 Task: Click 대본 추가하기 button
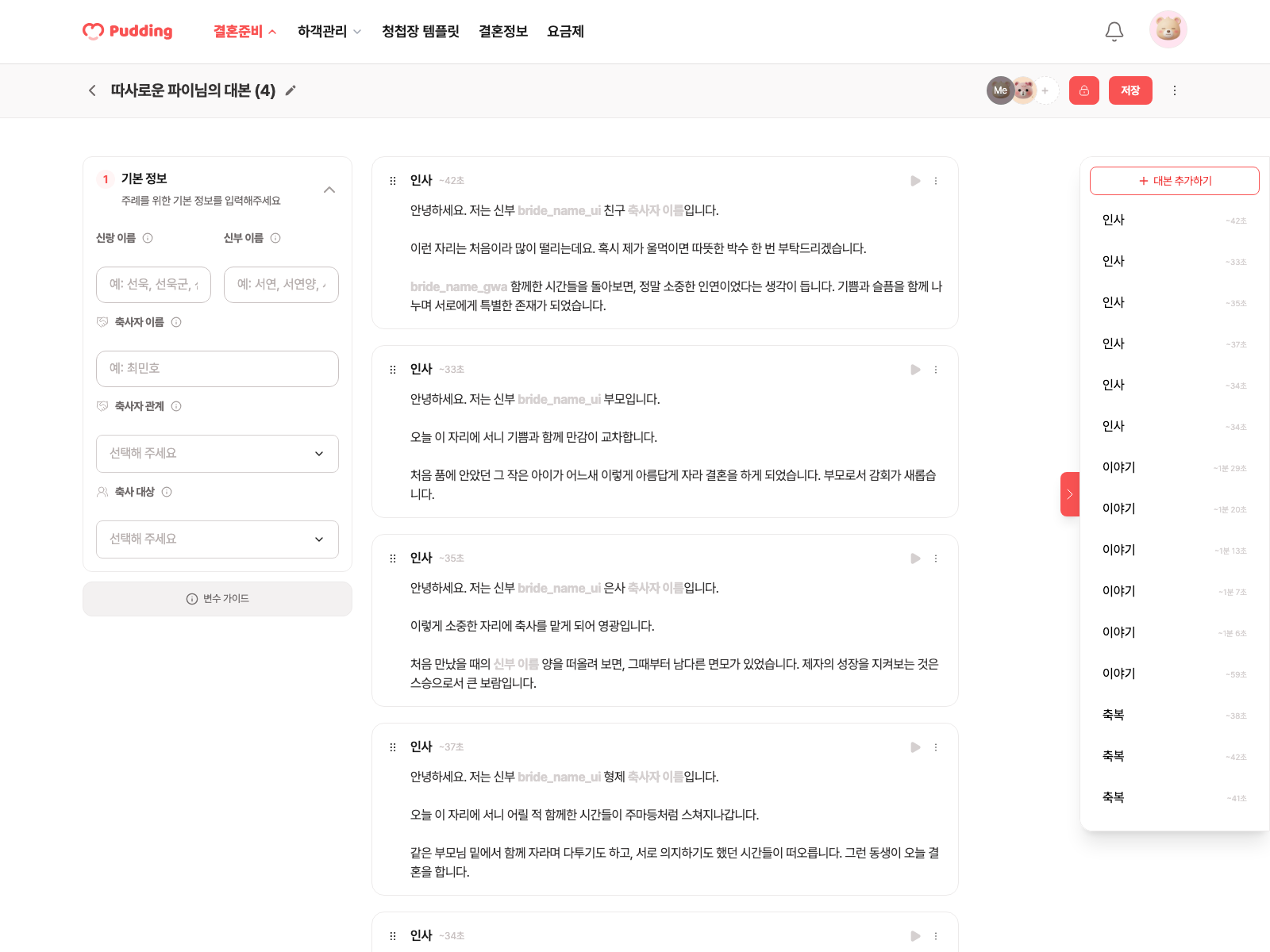click(x=1175, y=181)
